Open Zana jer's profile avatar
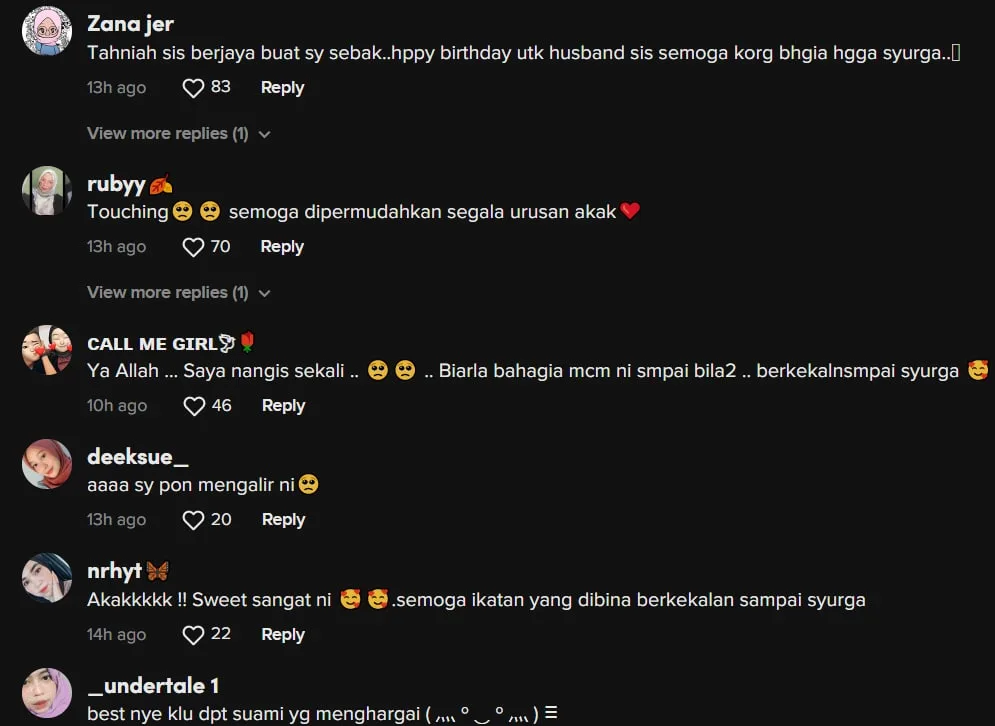This screenshot has height=726, width=995. 47,32
